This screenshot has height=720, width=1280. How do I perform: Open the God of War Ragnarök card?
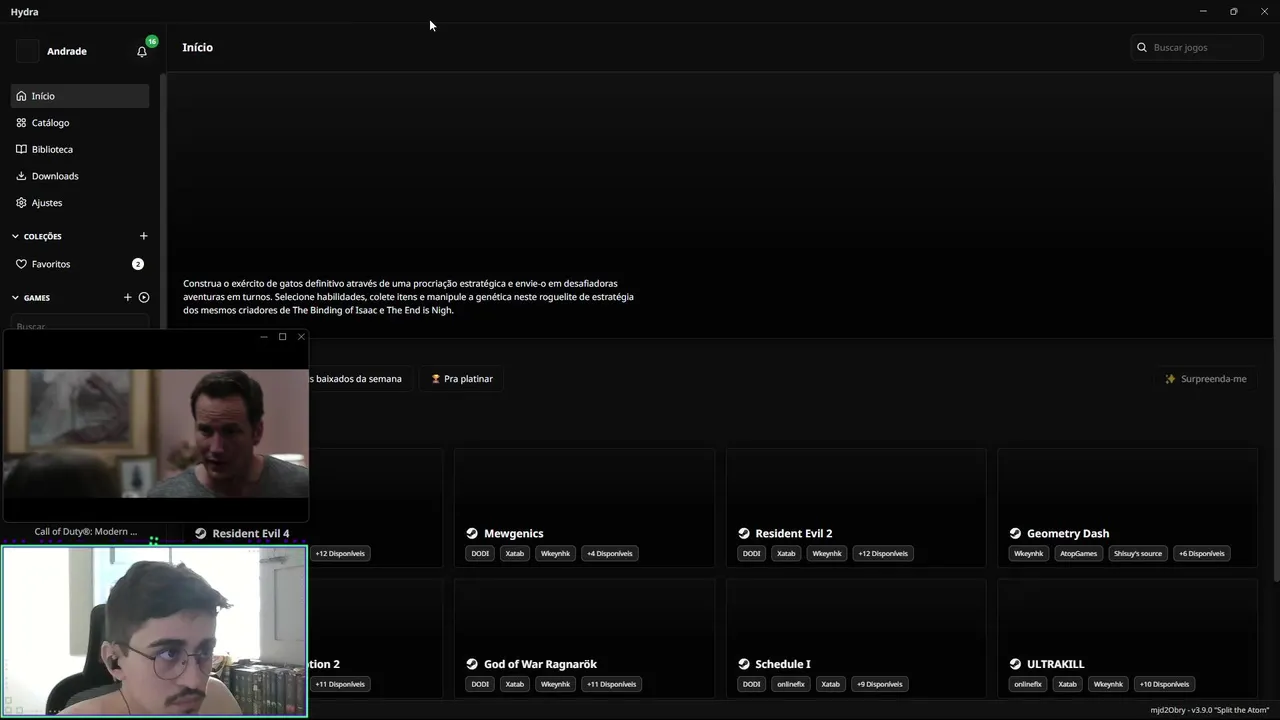584,638
